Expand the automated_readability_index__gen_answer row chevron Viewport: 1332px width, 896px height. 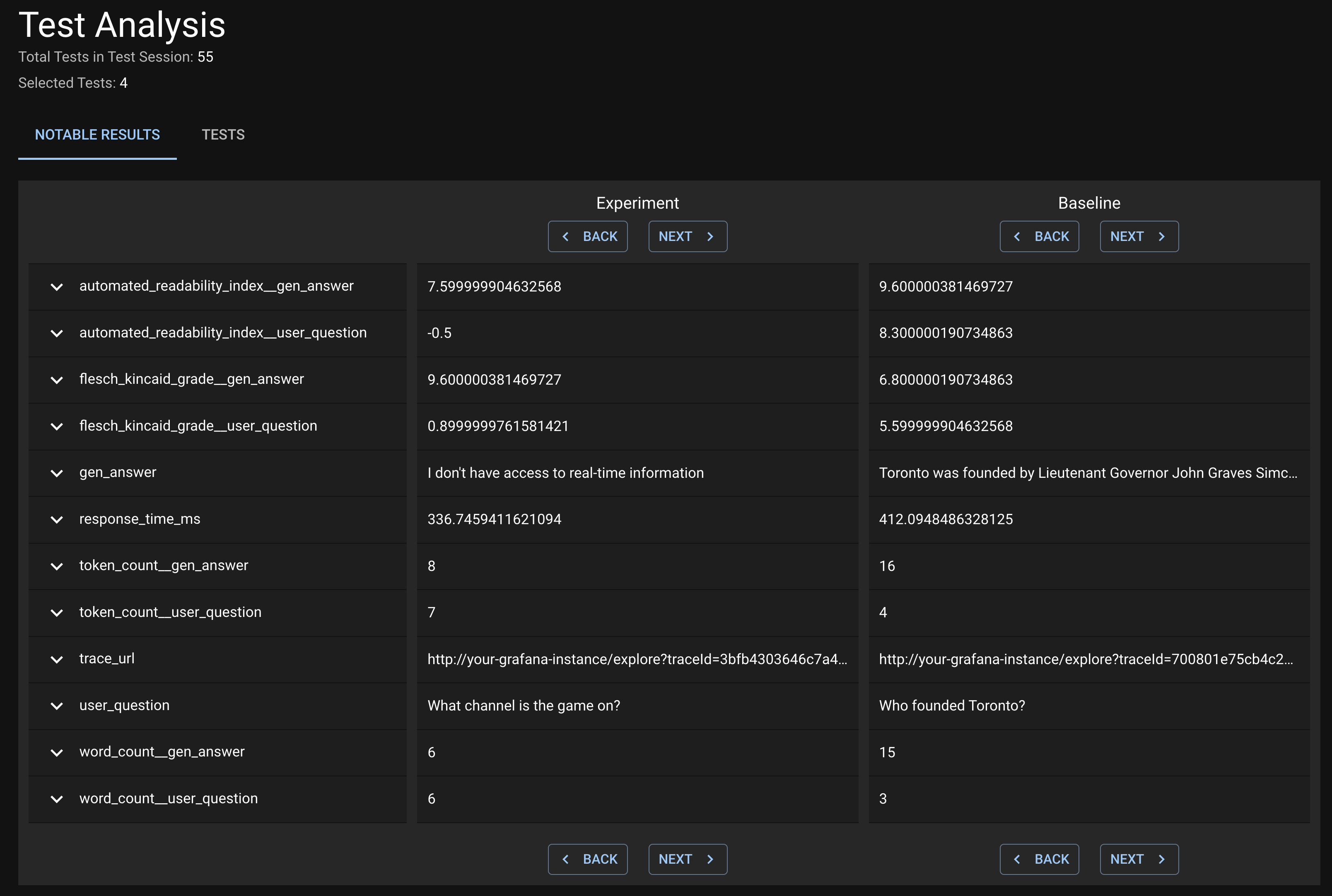[x=57, y=287]
